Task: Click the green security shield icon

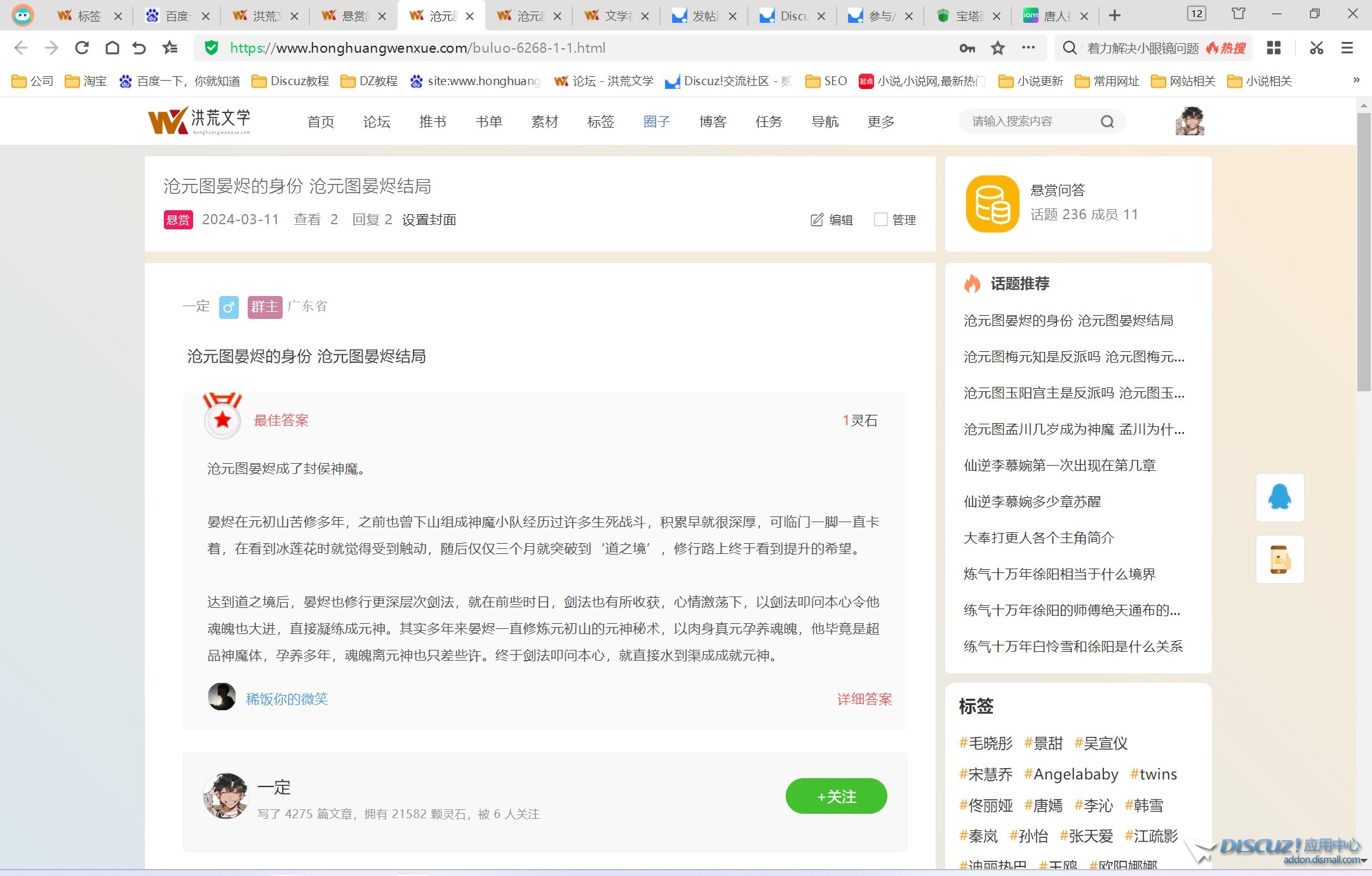Action: 212,48
